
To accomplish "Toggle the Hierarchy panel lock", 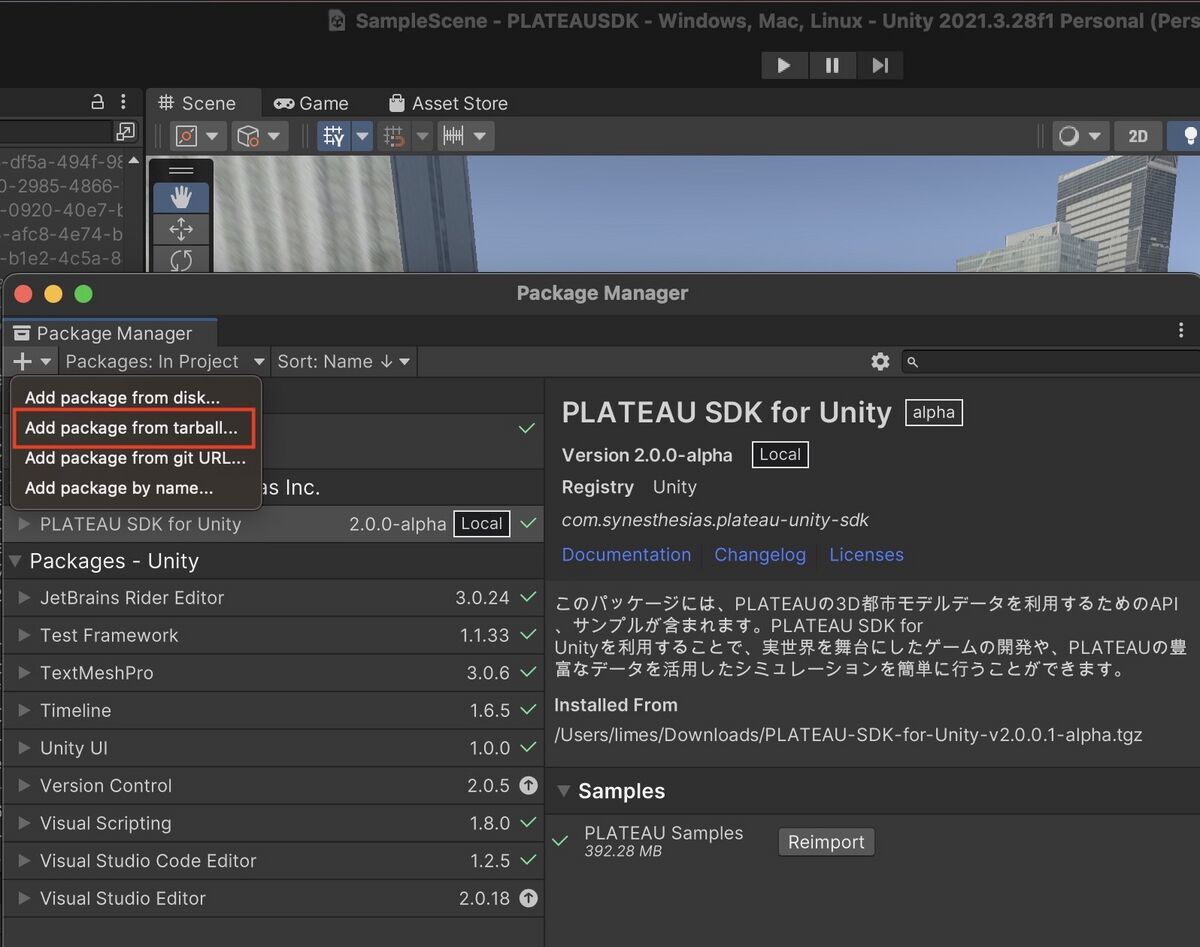I will [x=97, y=102].
